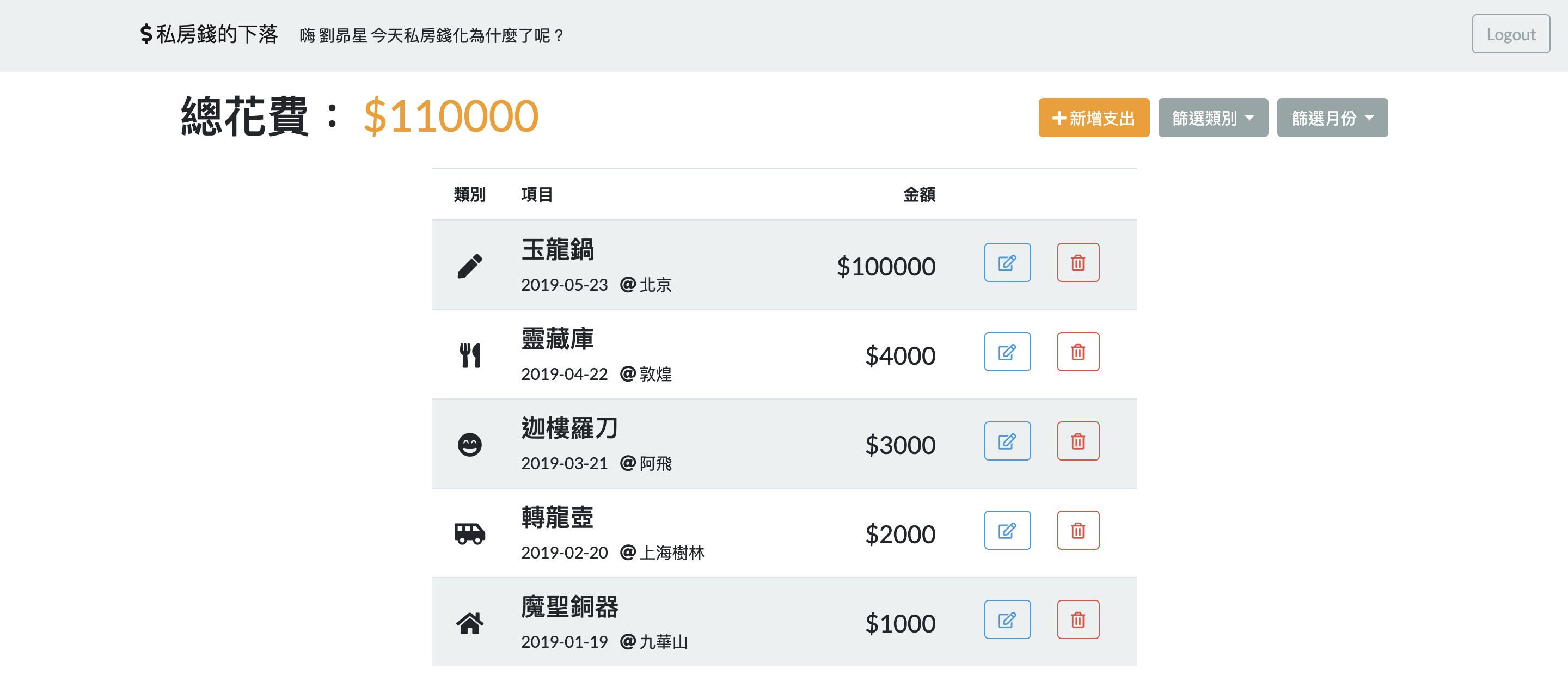Edit the 迦樓羅刀 expense entry
The width and height of the screenshot is (1568, 687).
click(1007, 441)
